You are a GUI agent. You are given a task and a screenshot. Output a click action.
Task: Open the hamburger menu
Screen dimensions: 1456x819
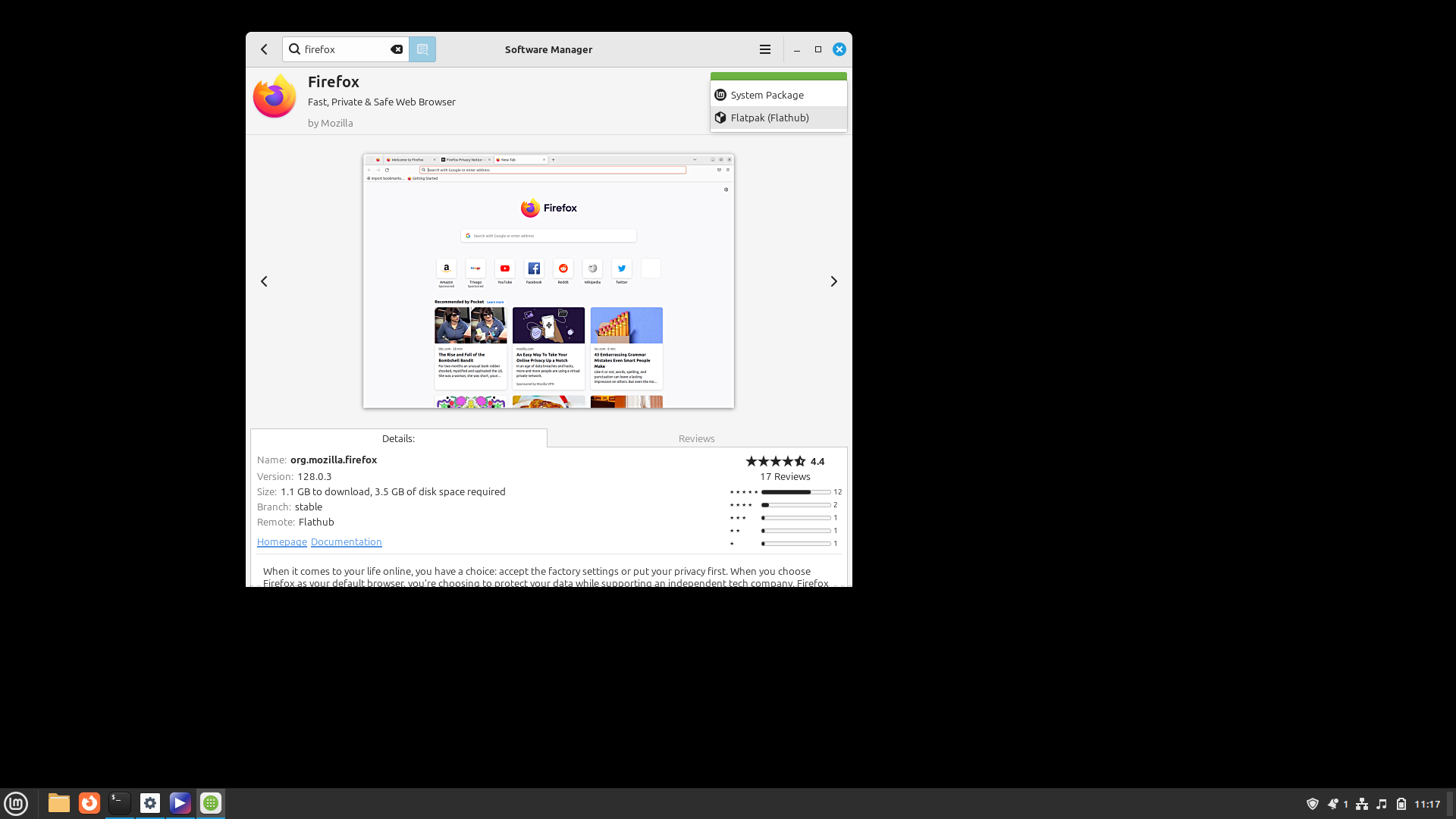[x=765, y=49]
